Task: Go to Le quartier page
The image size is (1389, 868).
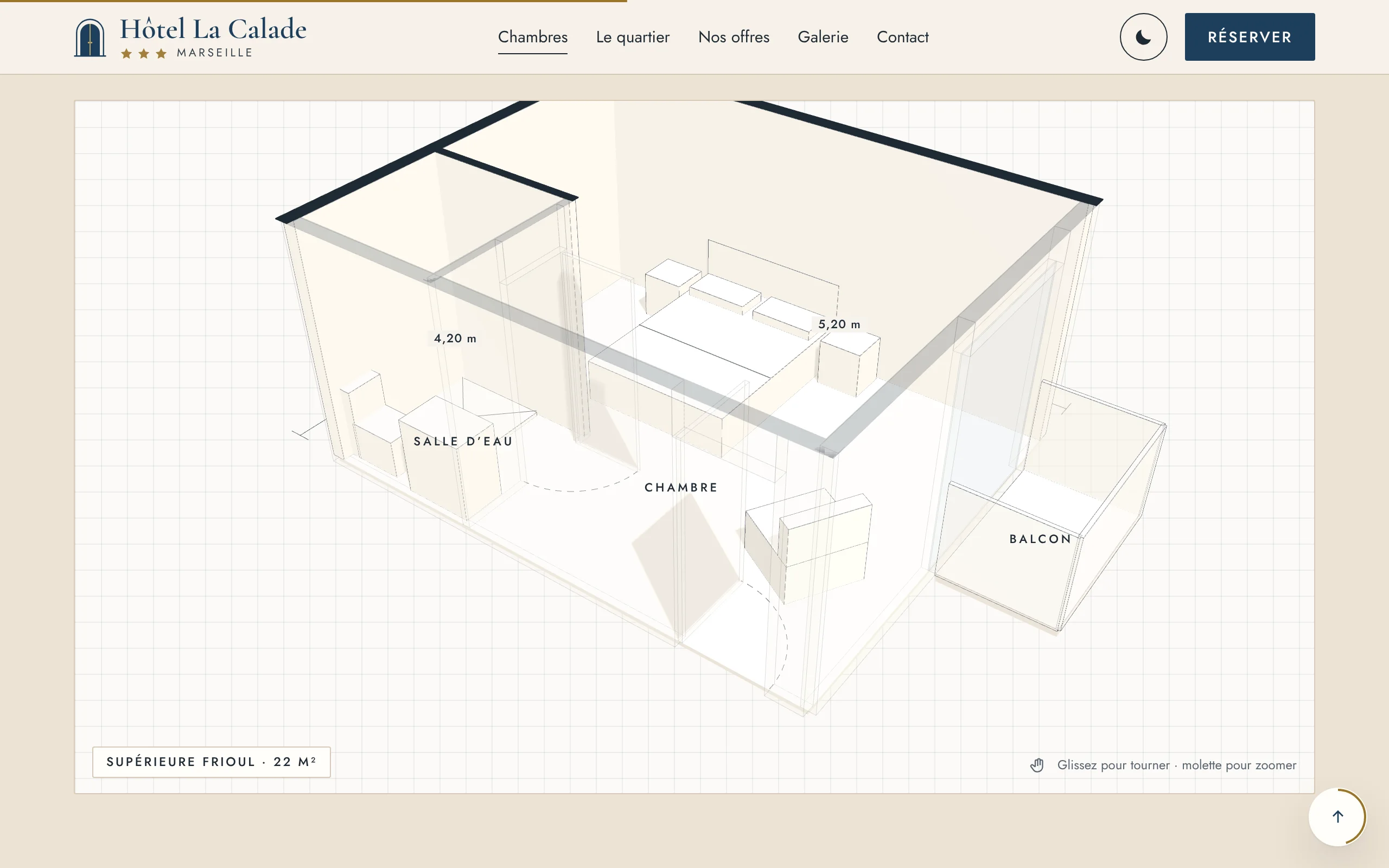Action: (633, 37)
